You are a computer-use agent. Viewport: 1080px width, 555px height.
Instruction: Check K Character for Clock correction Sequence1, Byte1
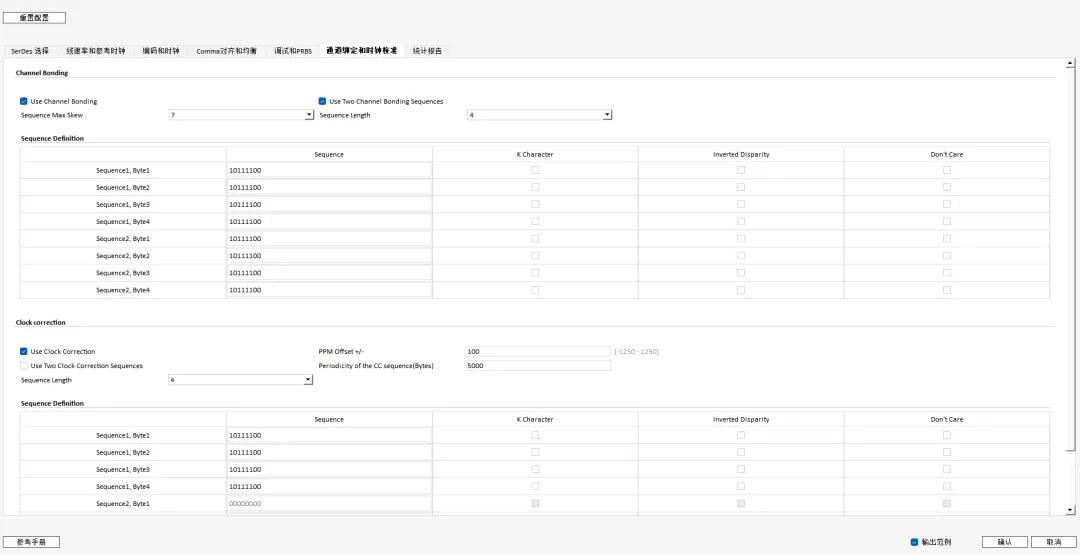(x=535, y=435)
